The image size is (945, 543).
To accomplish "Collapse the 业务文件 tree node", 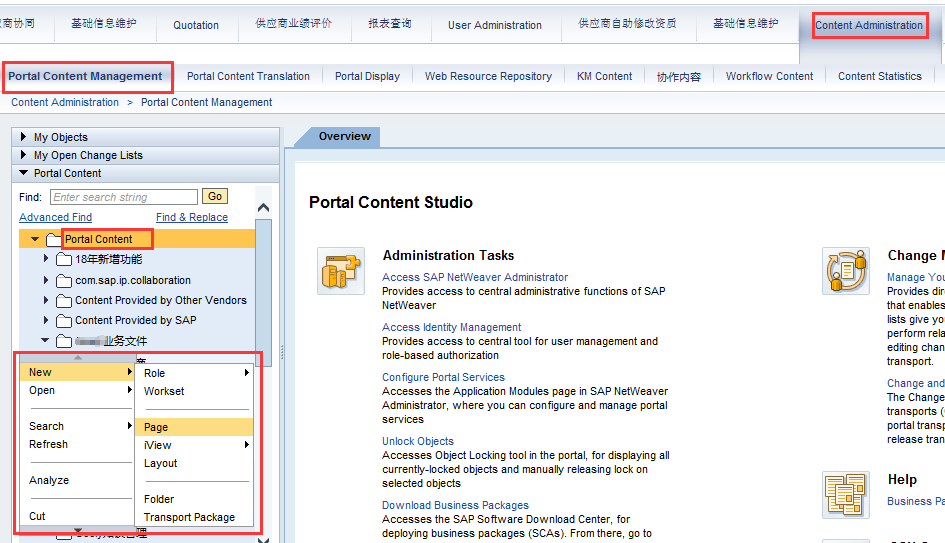I will (45, 341).
